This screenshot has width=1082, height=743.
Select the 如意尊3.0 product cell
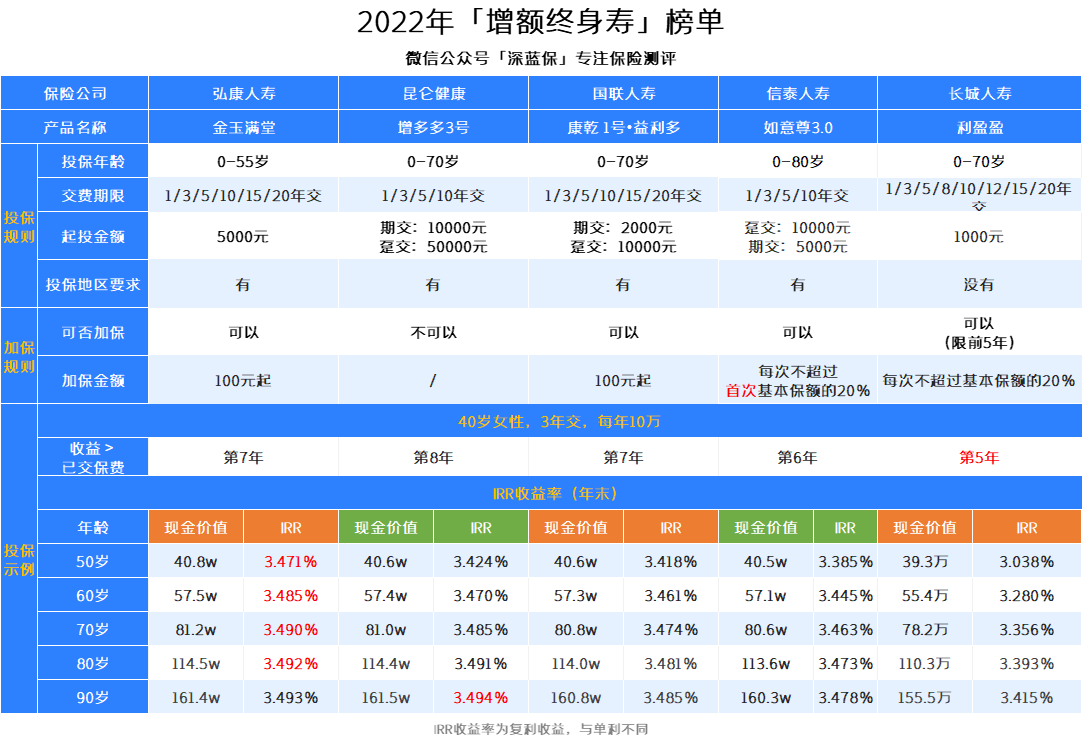coord(797,128)
